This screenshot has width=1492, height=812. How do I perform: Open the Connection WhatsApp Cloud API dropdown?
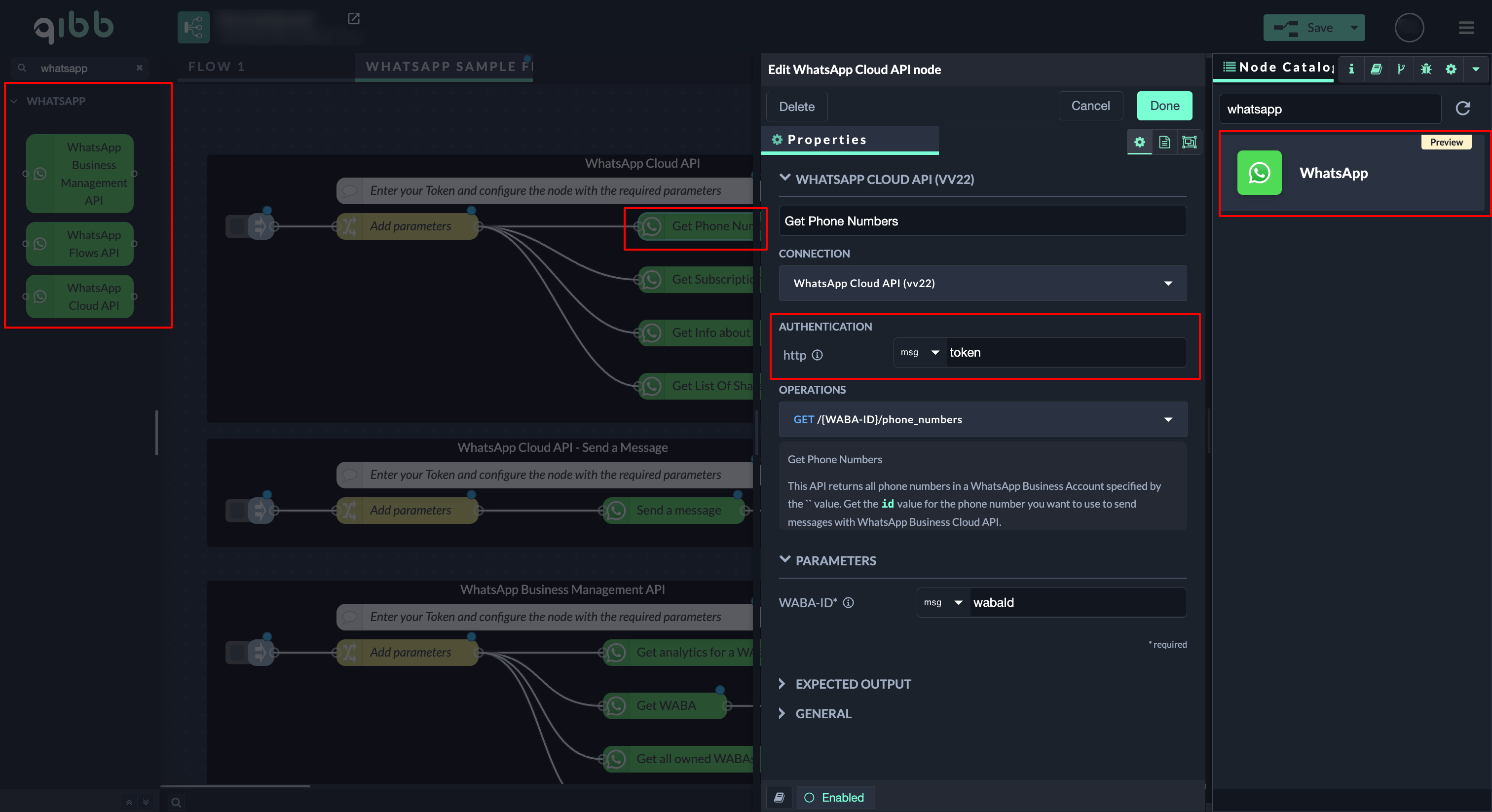coord(982,283)
